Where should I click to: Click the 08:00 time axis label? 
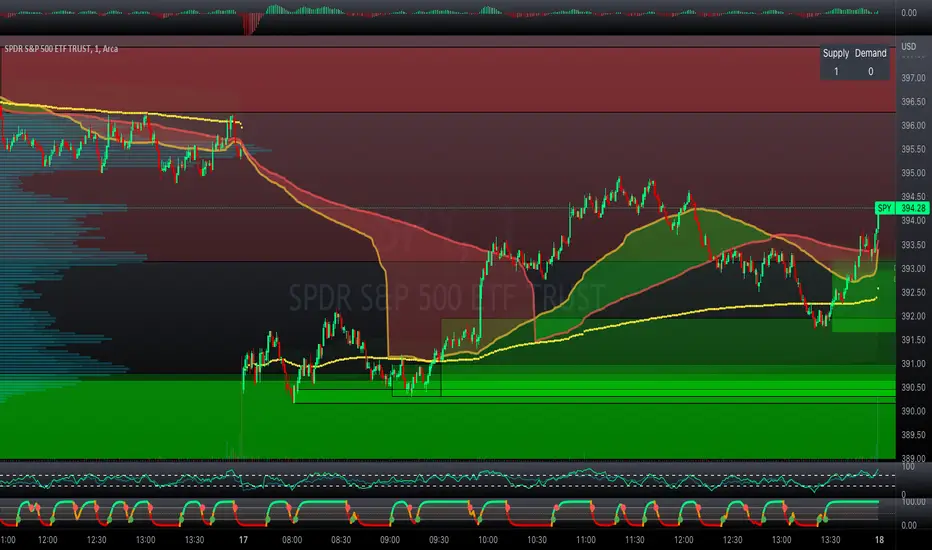(x=292, y=540)
